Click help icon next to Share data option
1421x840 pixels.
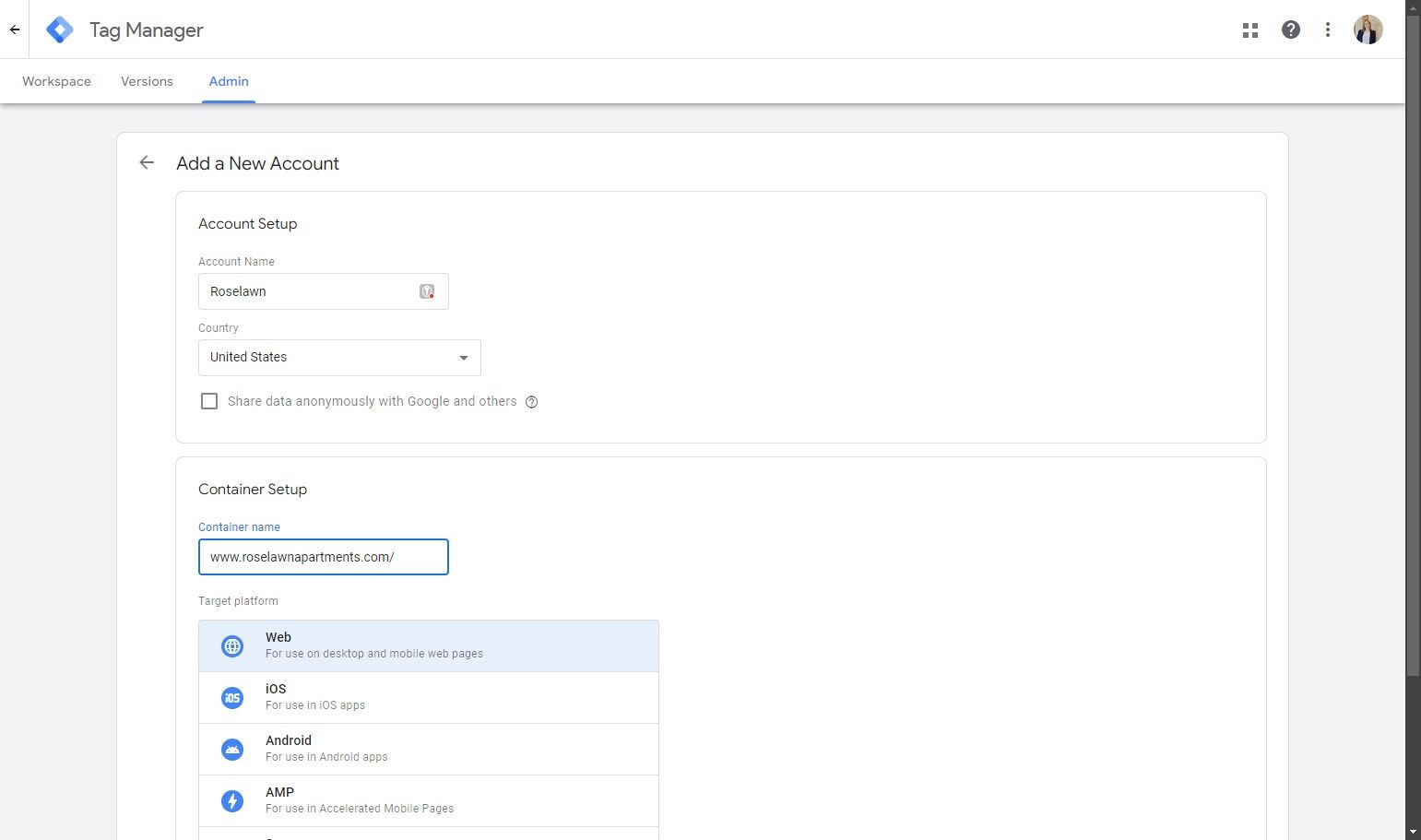(x=531, y=402)
